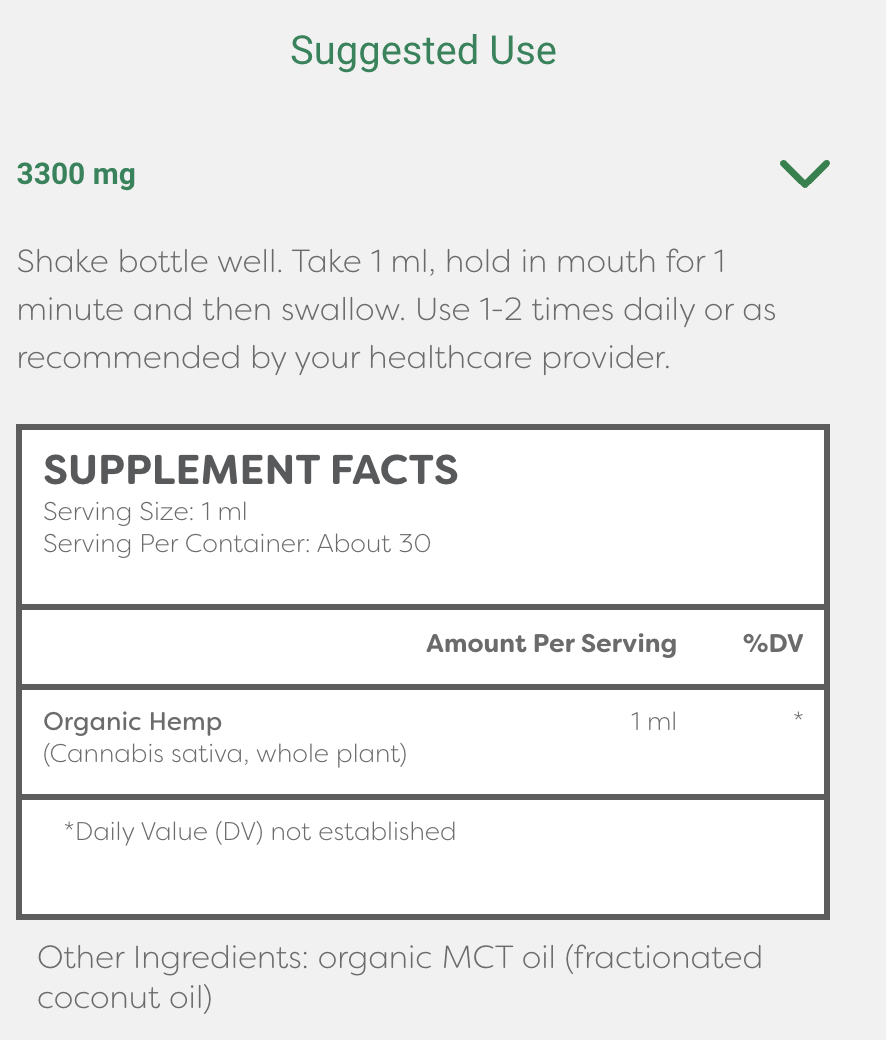The width and height of the screenshot is (886, 1040).
Task: Click the 1 ml amount value
Action: [x=653, y=722]
